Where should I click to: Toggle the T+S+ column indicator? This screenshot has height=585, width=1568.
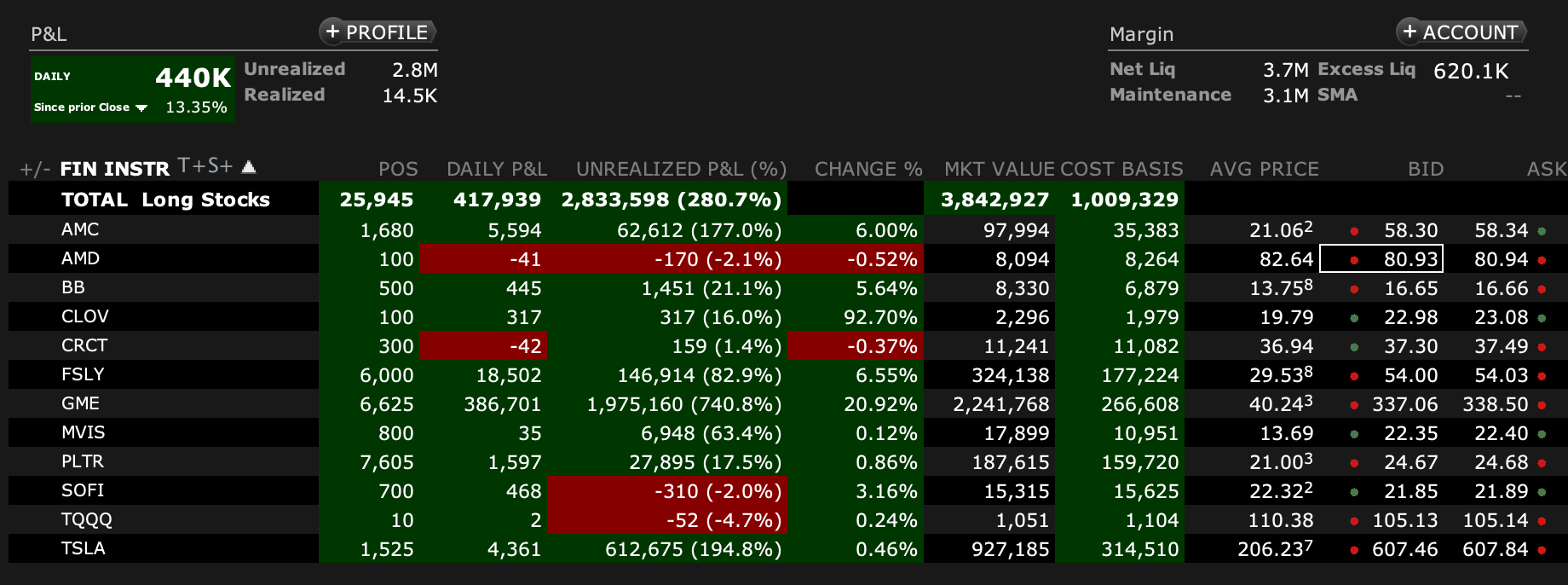205,165
